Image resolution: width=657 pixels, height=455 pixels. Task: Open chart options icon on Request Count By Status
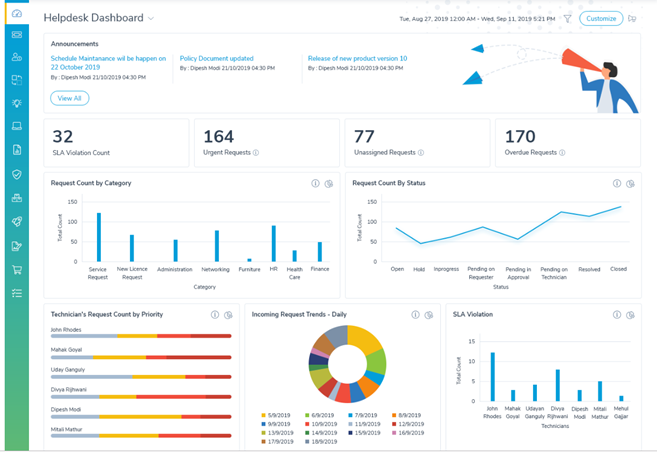coord(630,184)
